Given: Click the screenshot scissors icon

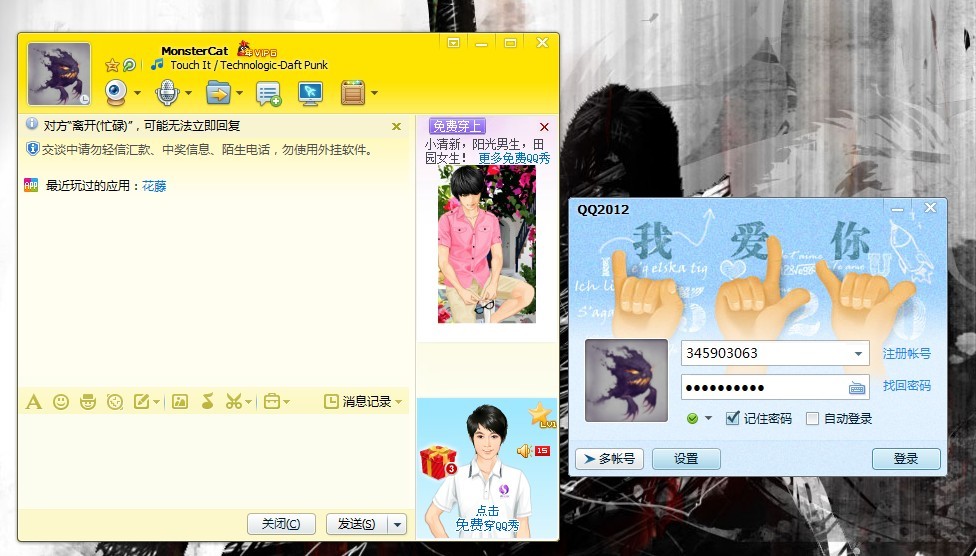Looking at the screenshot, I should click(x=233, y=402).
